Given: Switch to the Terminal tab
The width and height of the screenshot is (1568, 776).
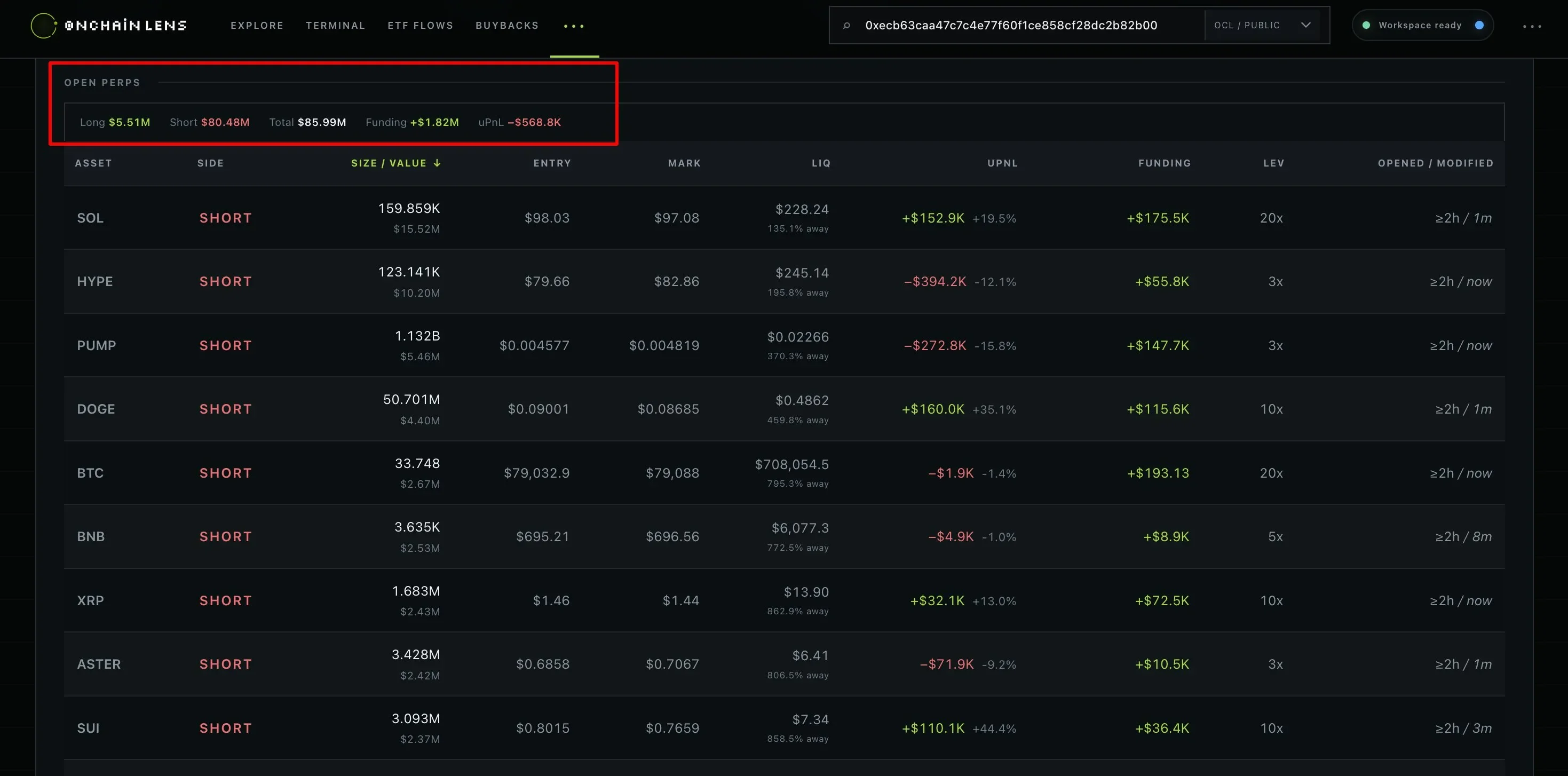Looking at the screenshot, I should coord(335,26).
